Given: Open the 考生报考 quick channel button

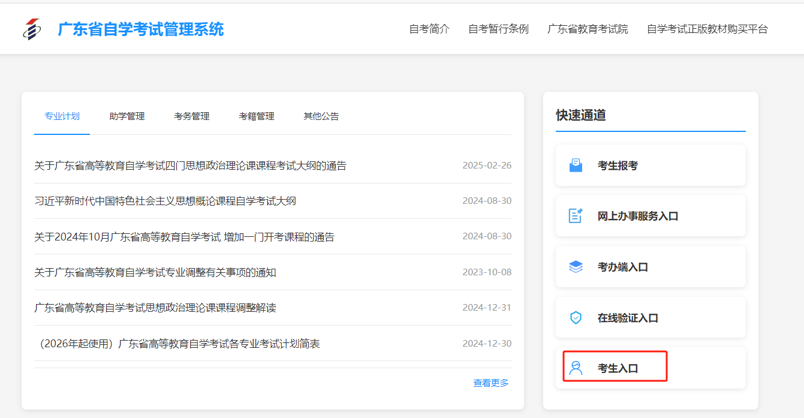Looking at the screenshot, I should [x=651, y=165].
